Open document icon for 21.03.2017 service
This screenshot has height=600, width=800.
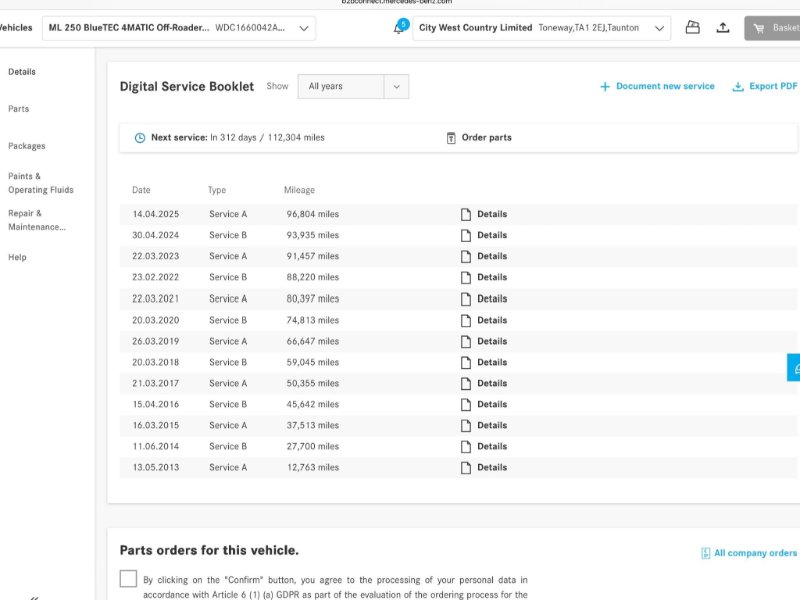tap(466, 383)
